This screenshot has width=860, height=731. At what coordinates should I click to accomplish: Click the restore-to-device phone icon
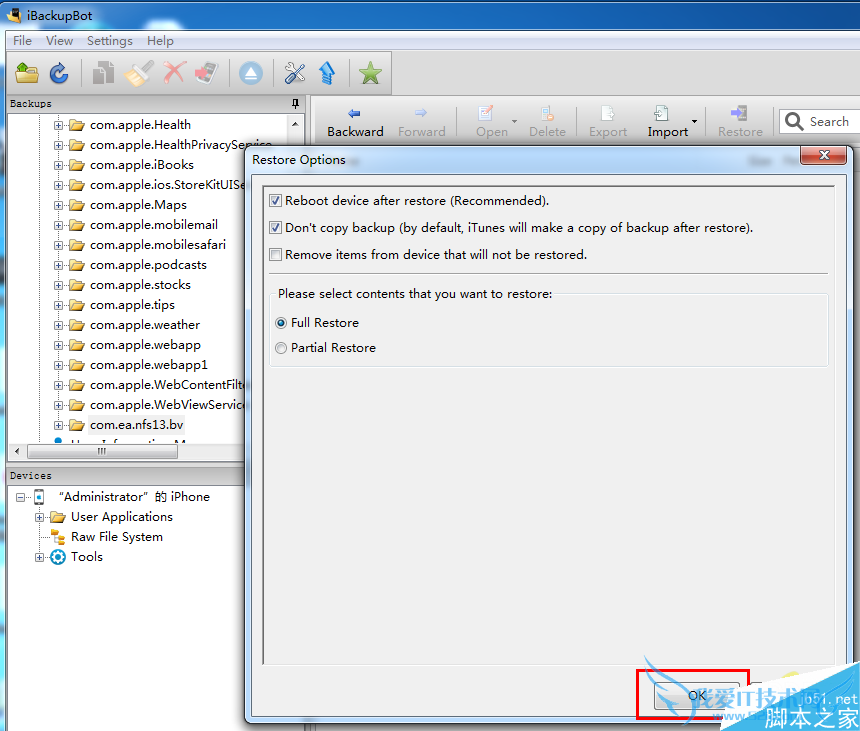pos(207,73)
